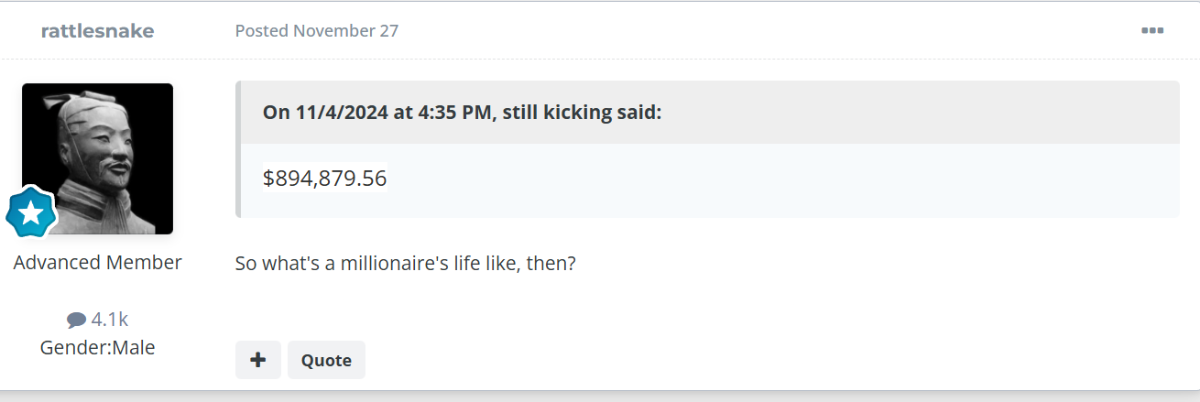Image resolution: width=1200 pixels, height=402 pixels.
Task: Click the "Advanced Member" group label
Action: [97, 263]
